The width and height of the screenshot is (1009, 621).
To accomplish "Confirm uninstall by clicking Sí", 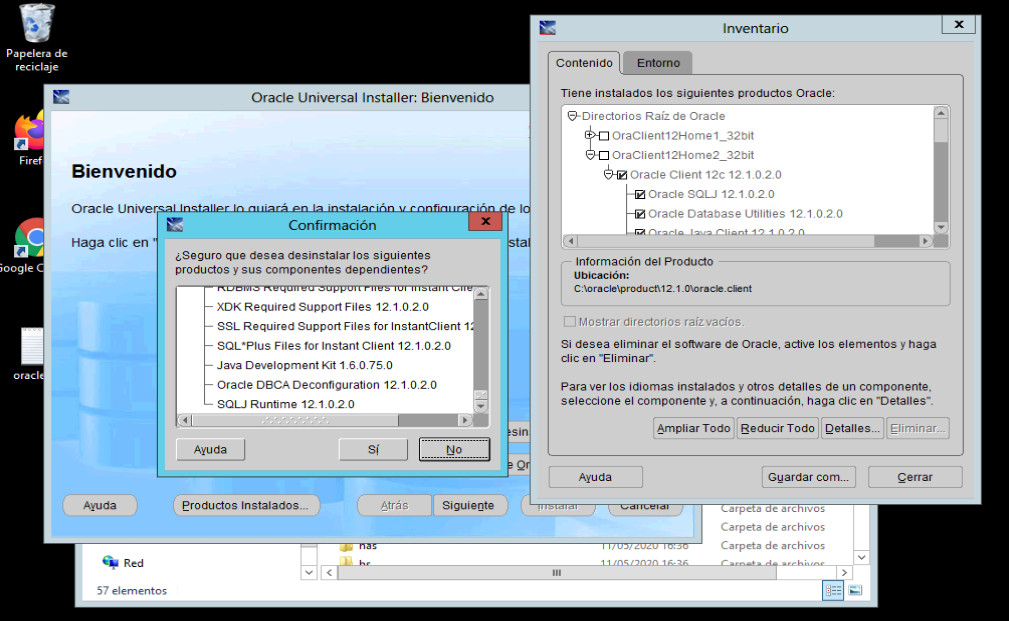I will 372,449.
